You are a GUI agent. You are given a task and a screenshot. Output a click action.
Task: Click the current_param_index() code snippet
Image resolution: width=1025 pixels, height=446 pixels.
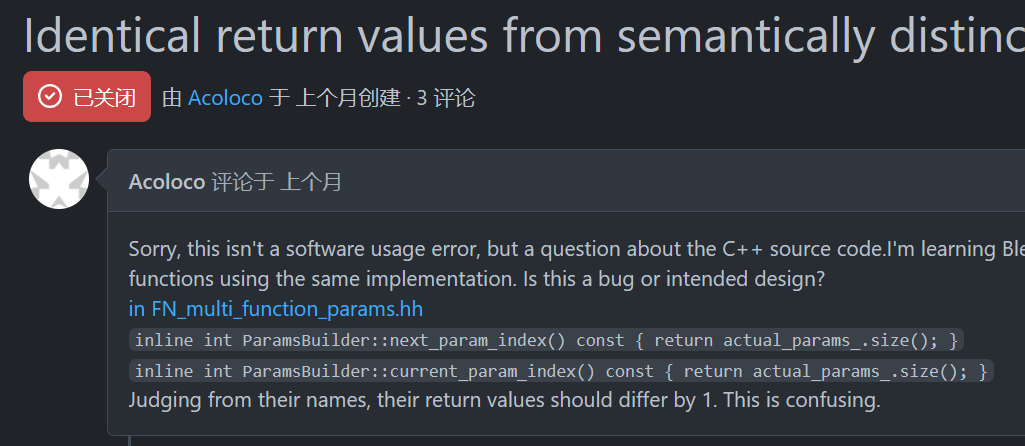click(561, 372)
